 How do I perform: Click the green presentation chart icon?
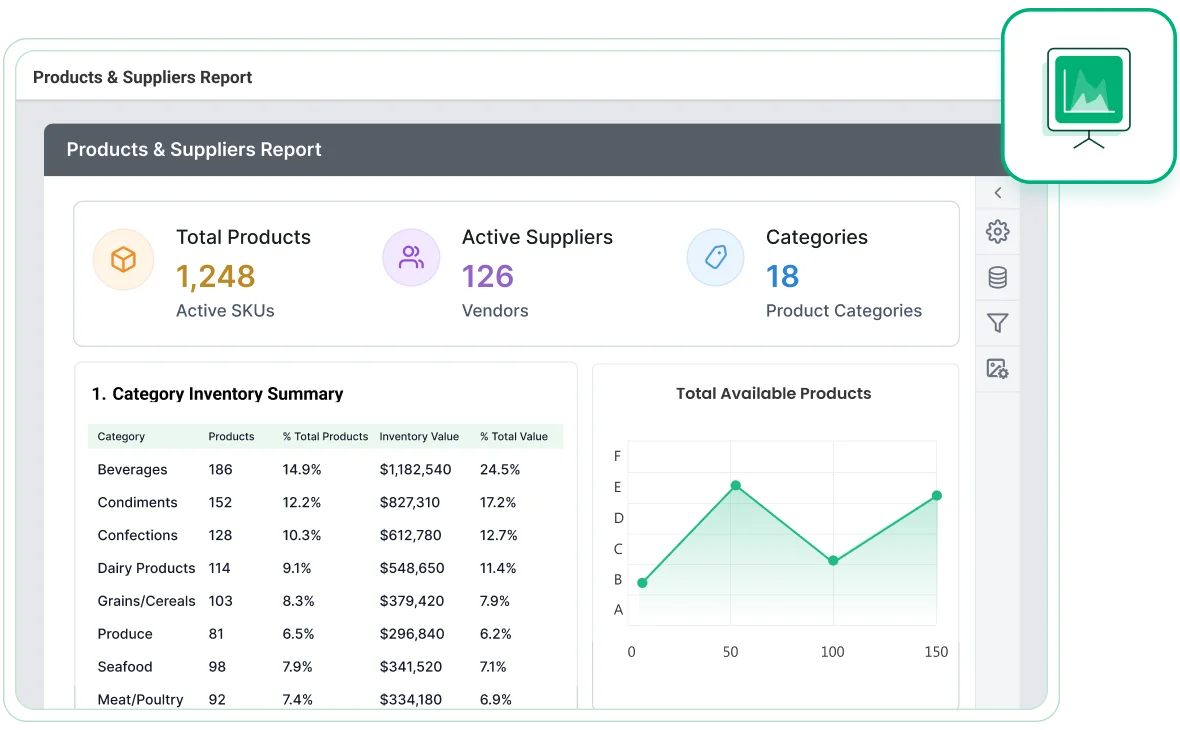[x=1089, y=98]
